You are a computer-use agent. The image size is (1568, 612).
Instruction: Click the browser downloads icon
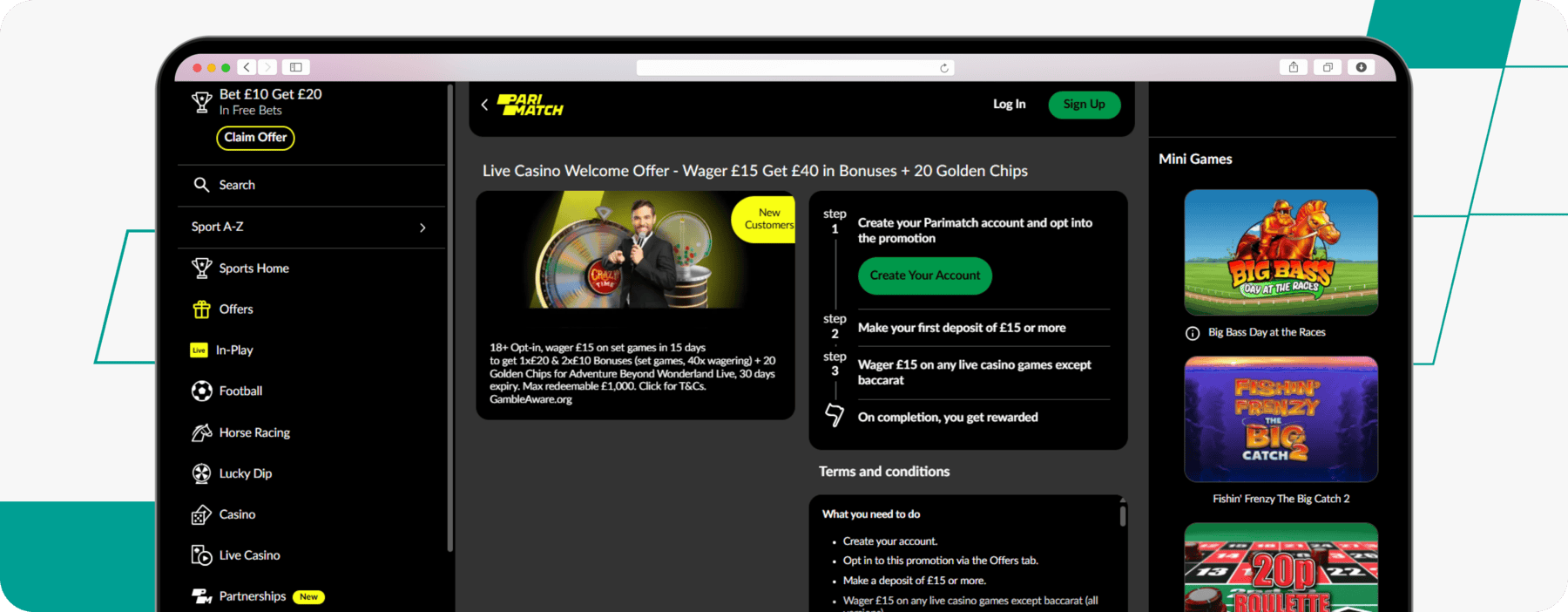pyautogui.click(x=1361, y=67)
